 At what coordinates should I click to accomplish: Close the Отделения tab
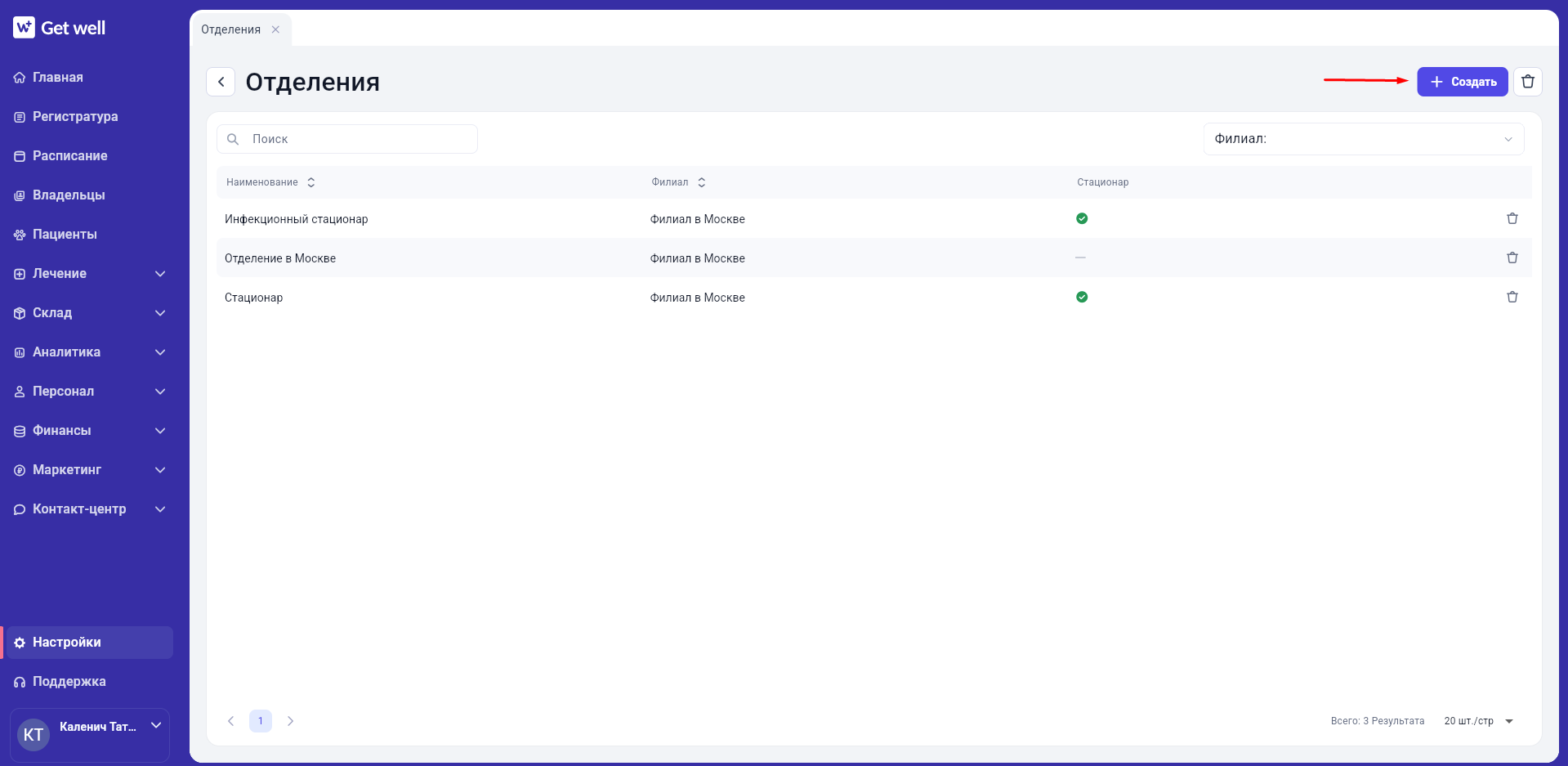275,29
